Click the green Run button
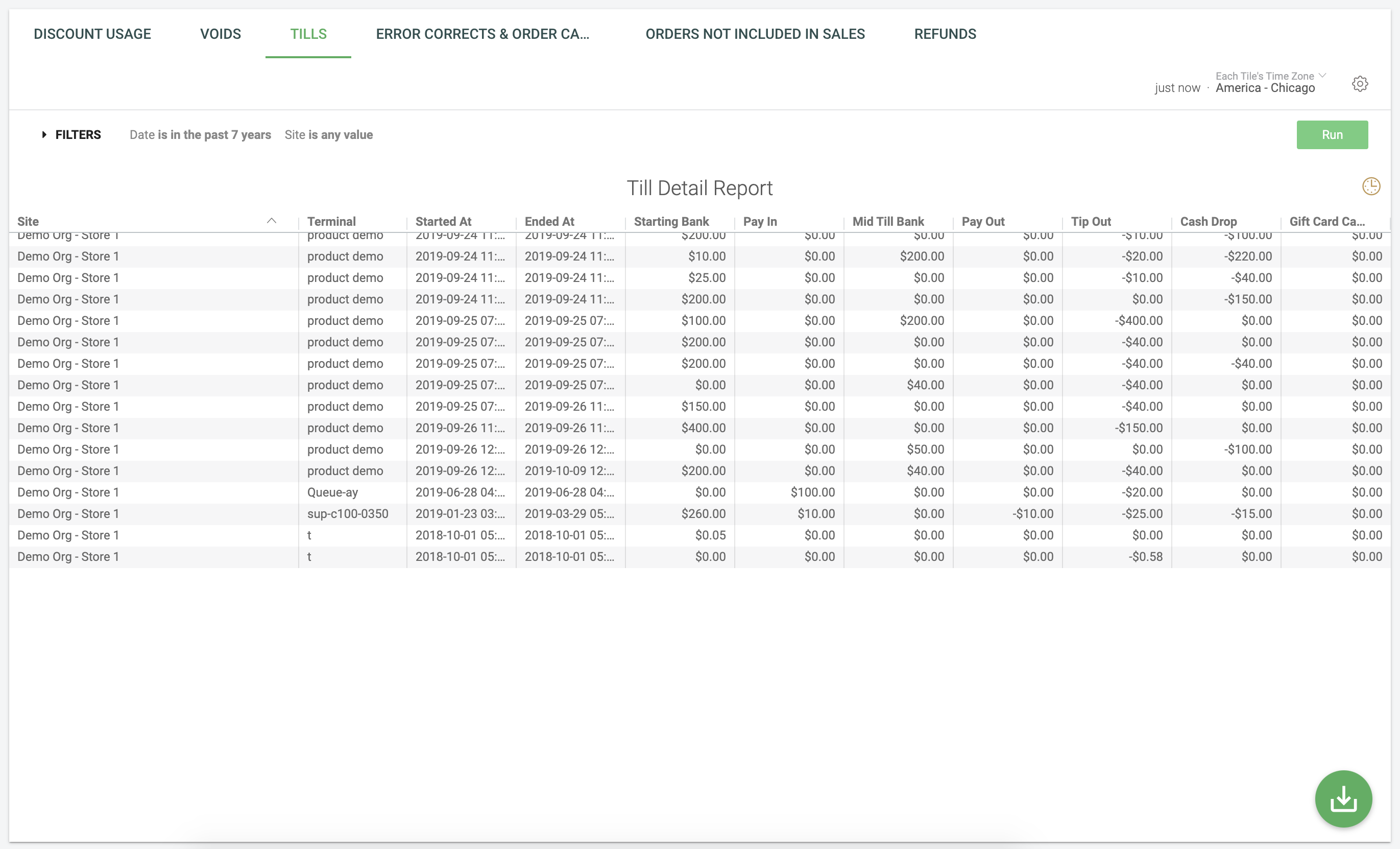1400x849 pixels. point(1332,135)
